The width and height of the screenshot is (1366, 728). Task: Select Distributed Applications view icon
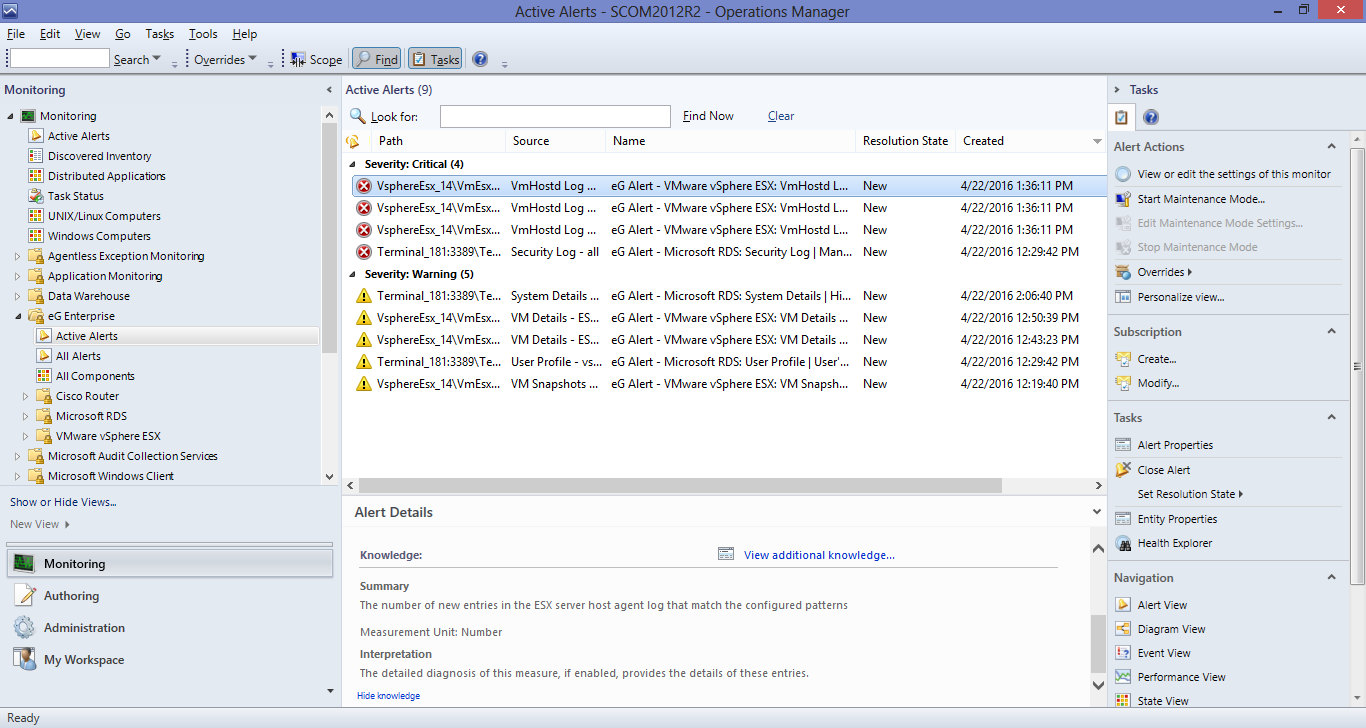pos(36,176)
